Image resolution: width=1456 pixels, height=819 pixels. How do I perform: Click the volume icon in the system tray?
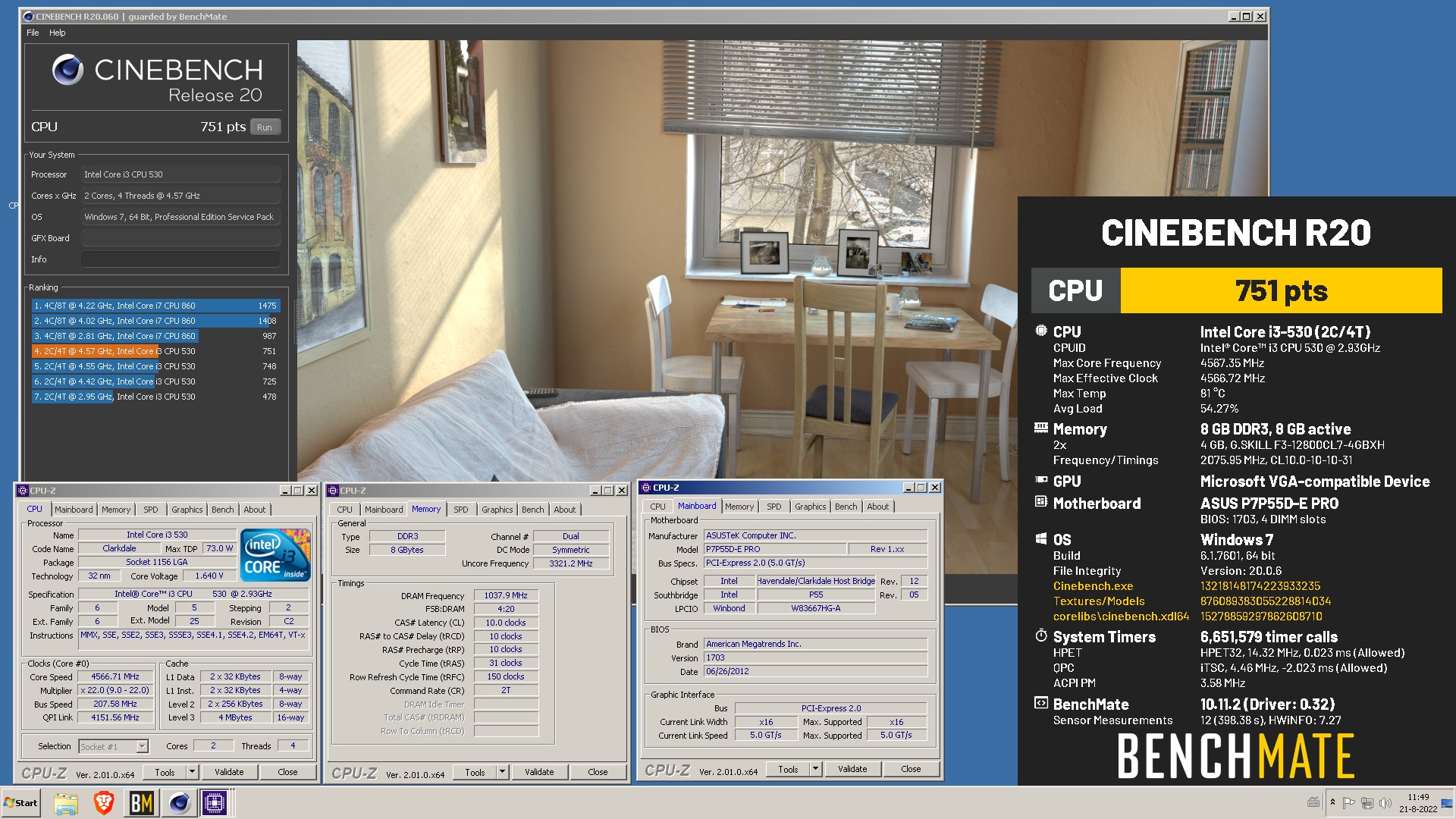[x=1385, y=803]
